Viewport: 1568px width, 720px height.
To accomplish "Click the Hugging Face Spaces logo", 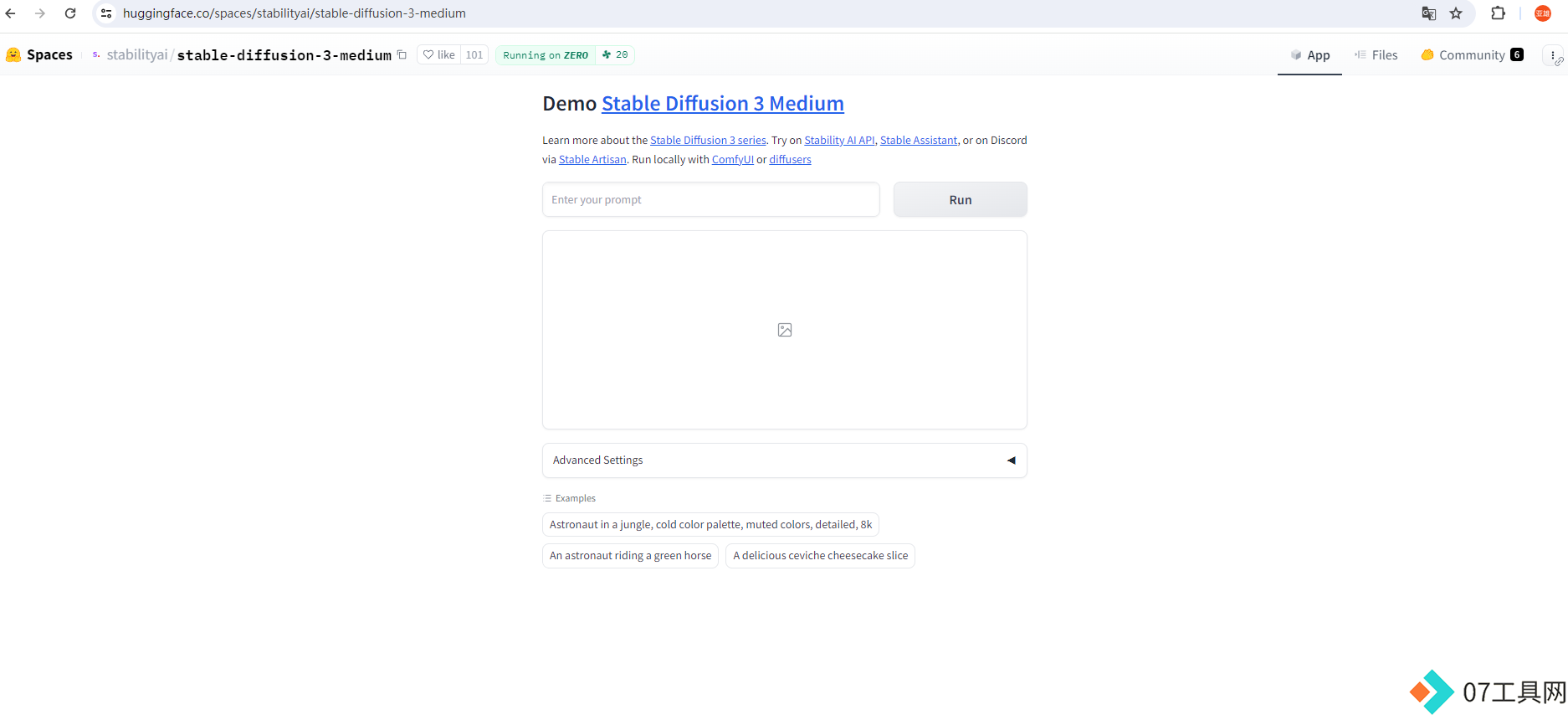I will [39, 54].
